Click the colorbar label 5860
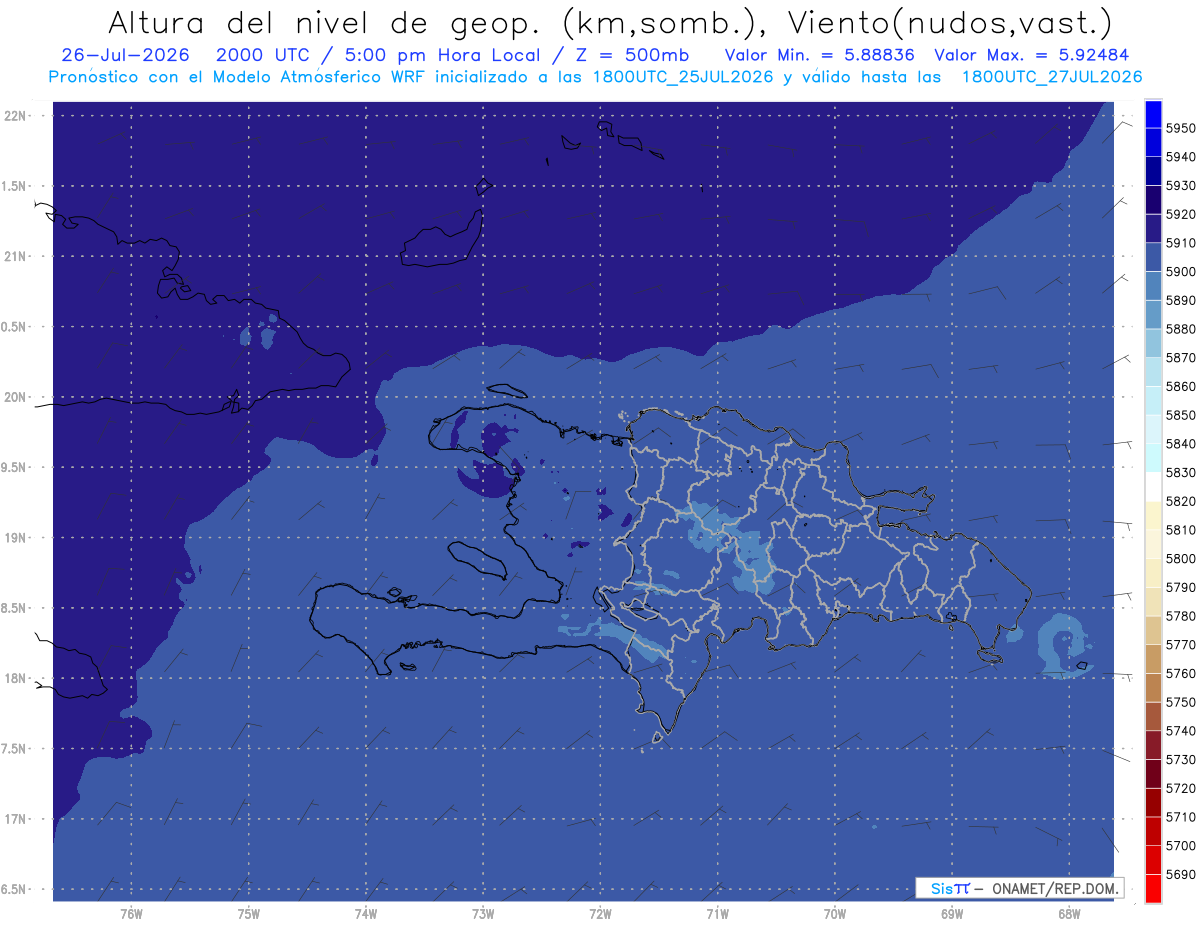Image resolution: width=1200 pixels, height=927 pixels. click(x=1181, y=386)
